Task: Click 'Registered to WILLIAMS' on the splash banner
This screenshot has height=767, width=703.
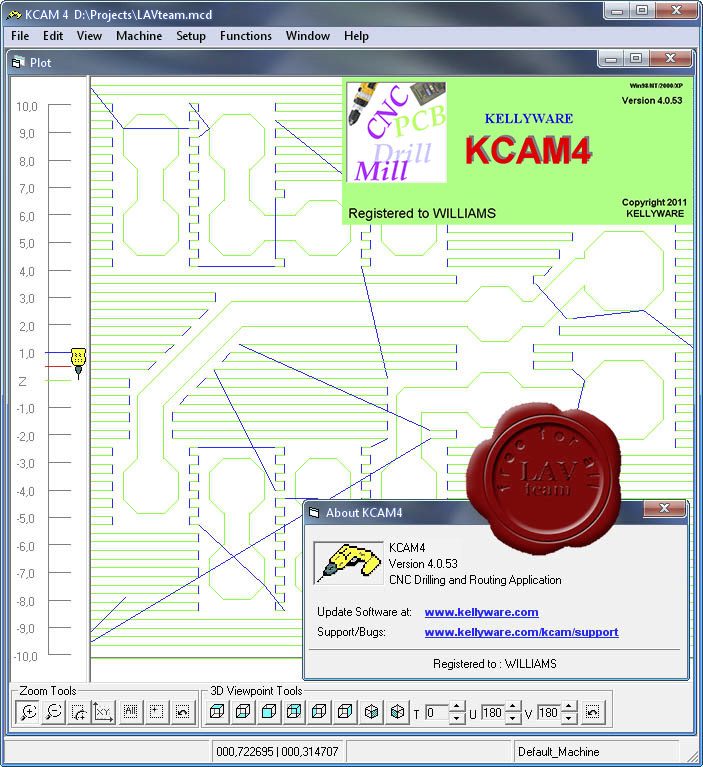Action: coord(422,213)
